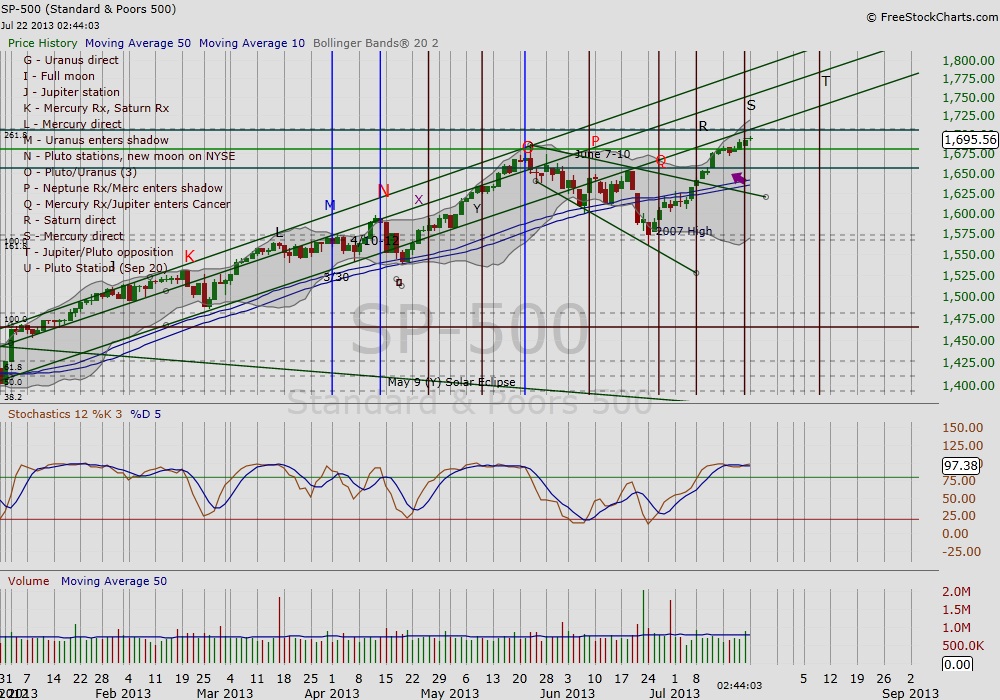Select the 'I - Full moon' annotation
This screenshot has height=700, width=1000.
(x=59, y=76)
